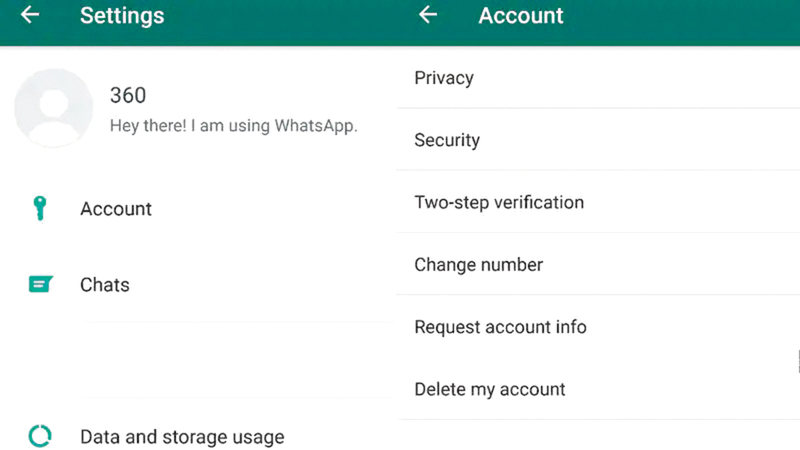Tap the back arrow in Settings header
This screenshot has height=450, width=800.
pos(30,15)
